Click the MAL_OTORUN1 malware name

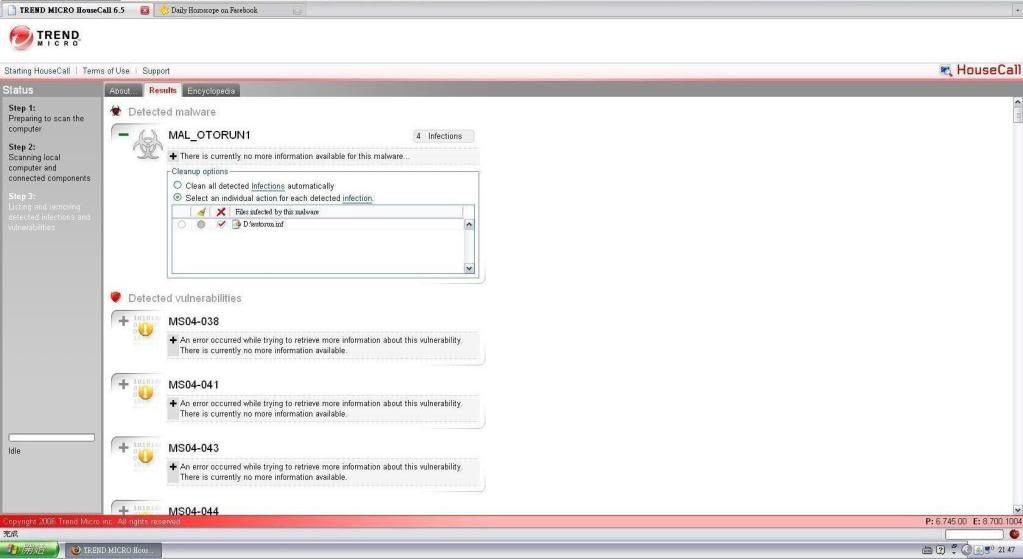pos(209,135)
